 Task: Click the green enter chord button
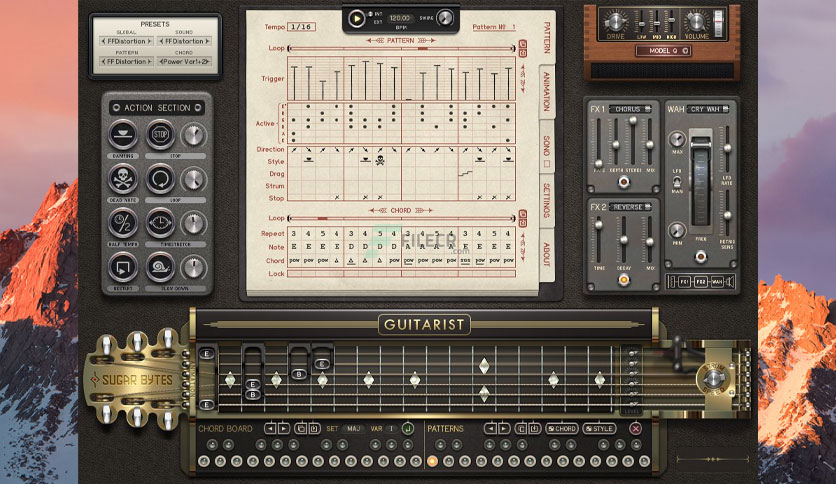pos(408,428)
